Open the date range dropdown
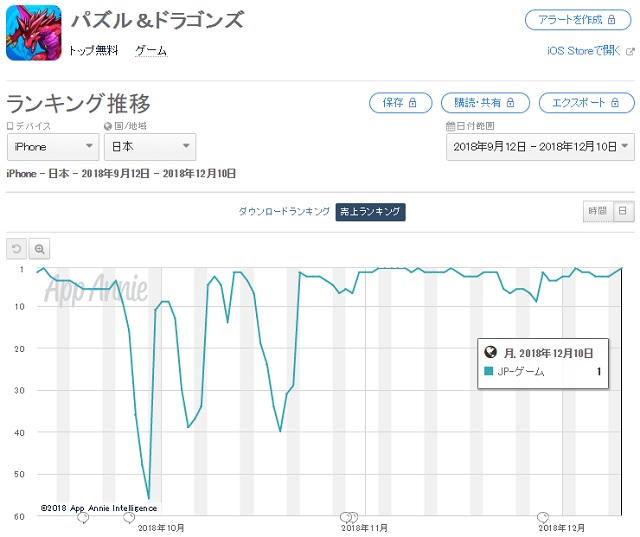The image size is (640, 537). coord(539,147)
